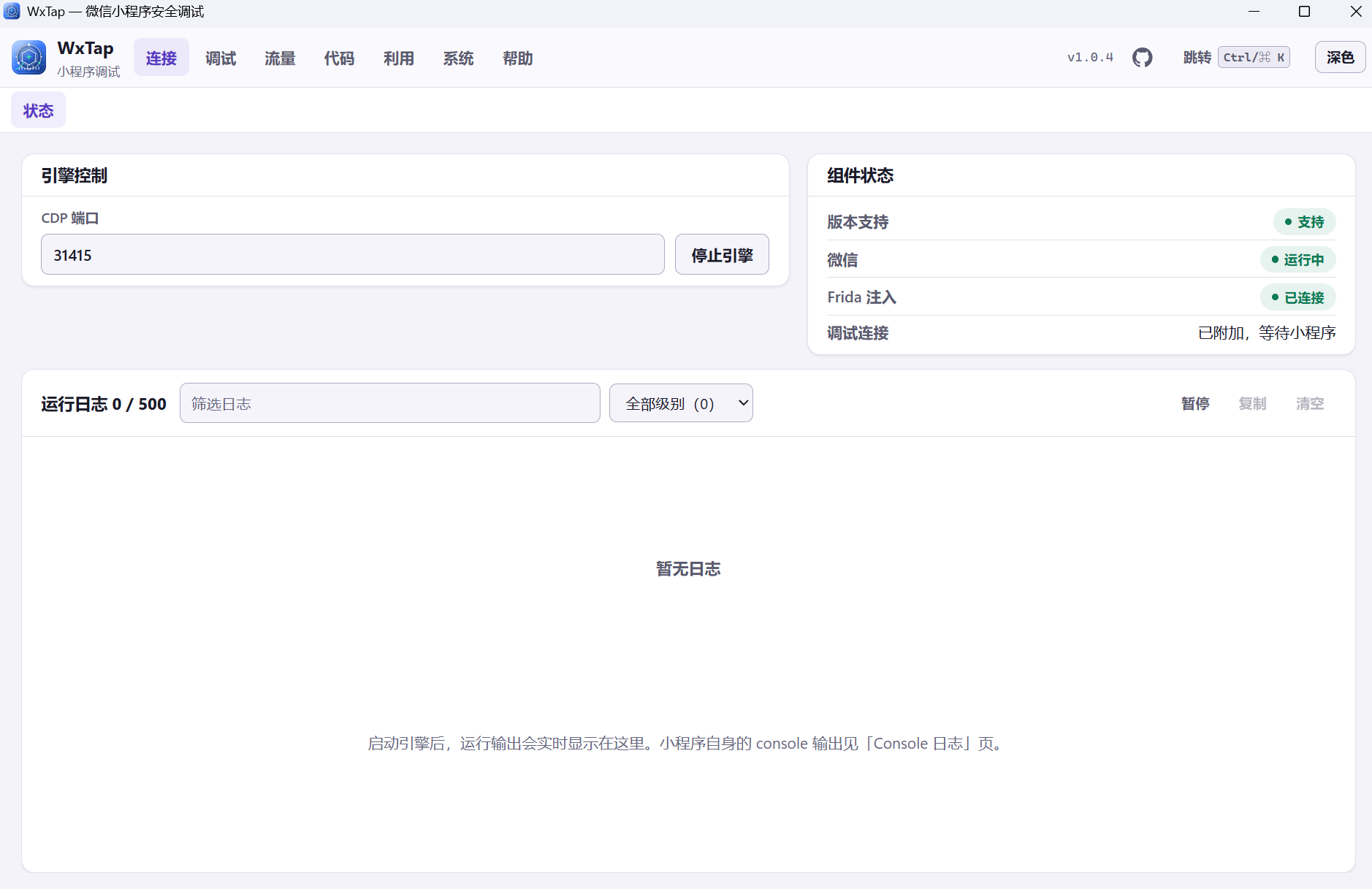Screen dimensions: 1372x889
Task: Toggle the 深色 dark theme button
Action: tap(1341, 57)
